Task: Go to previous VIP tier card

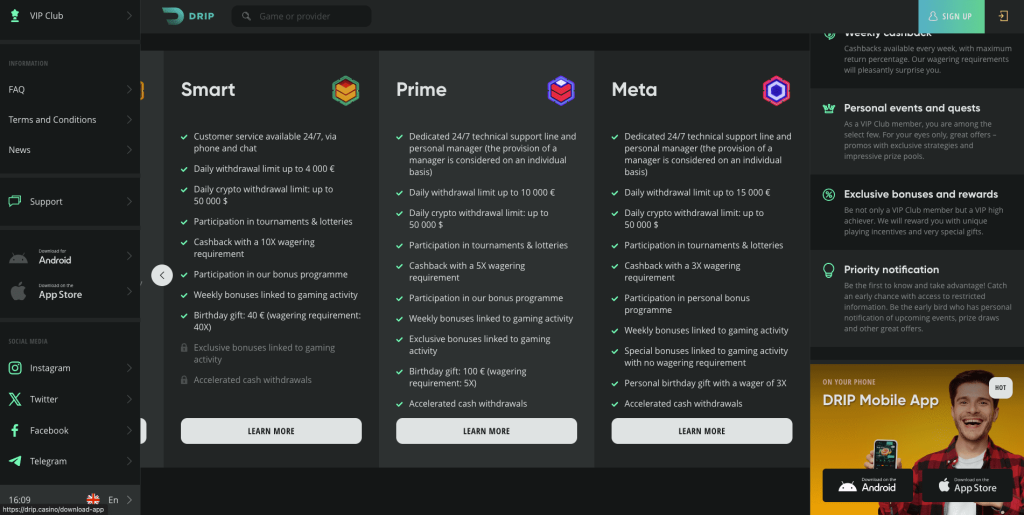Action: (x=162, y=275)
